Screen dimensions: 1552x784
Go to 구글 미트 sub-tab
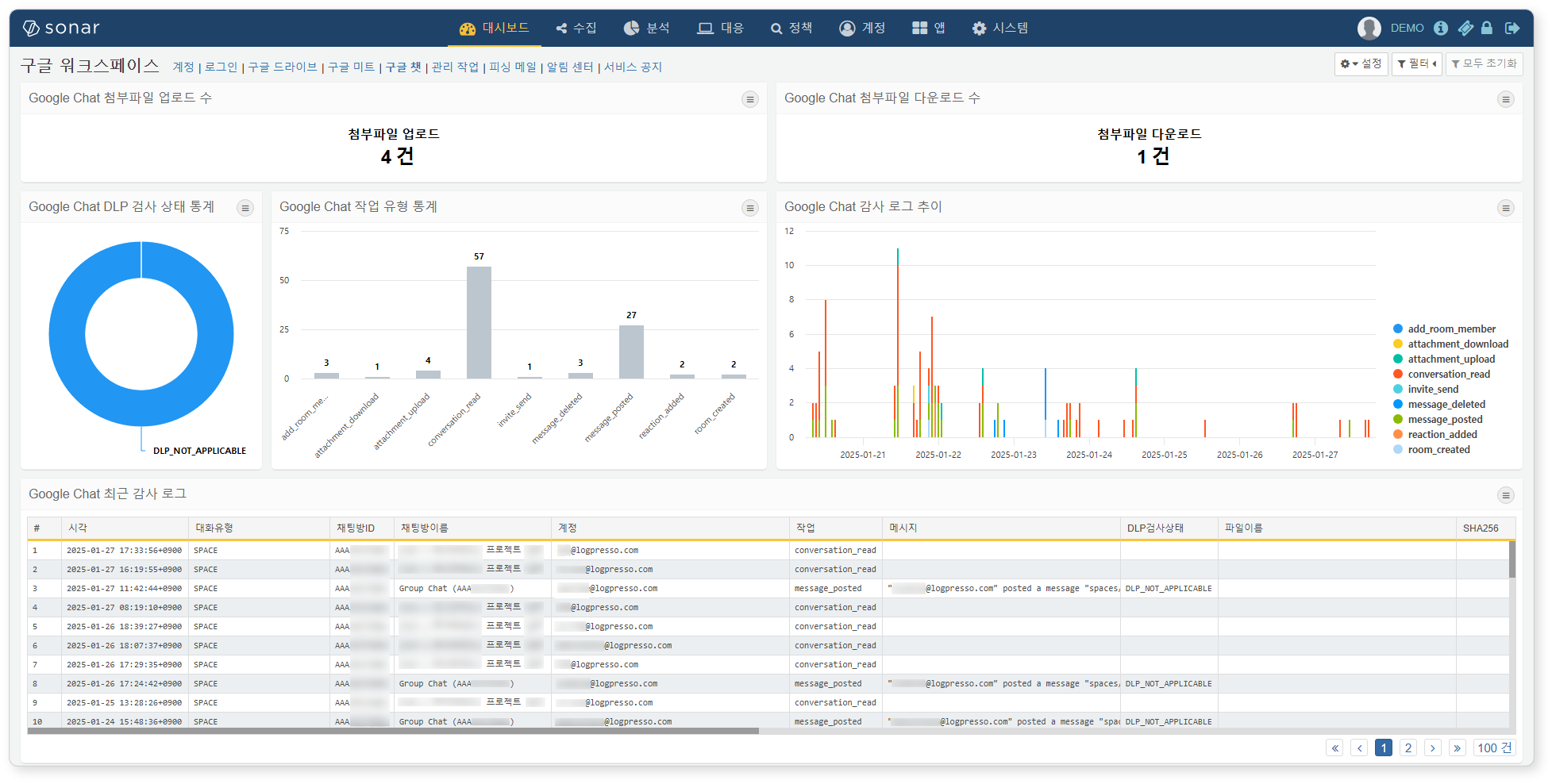[351, 67]
